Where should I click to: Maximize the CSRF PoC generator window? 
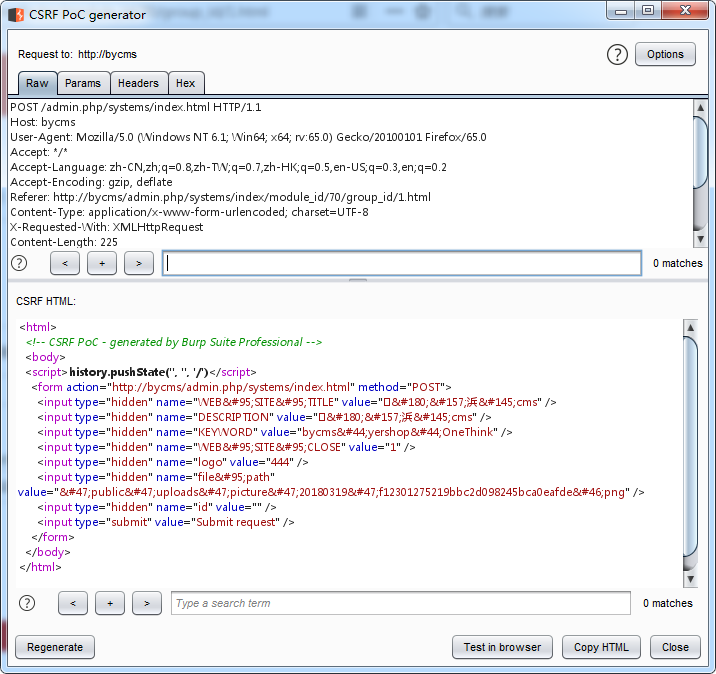coord(648,11)
